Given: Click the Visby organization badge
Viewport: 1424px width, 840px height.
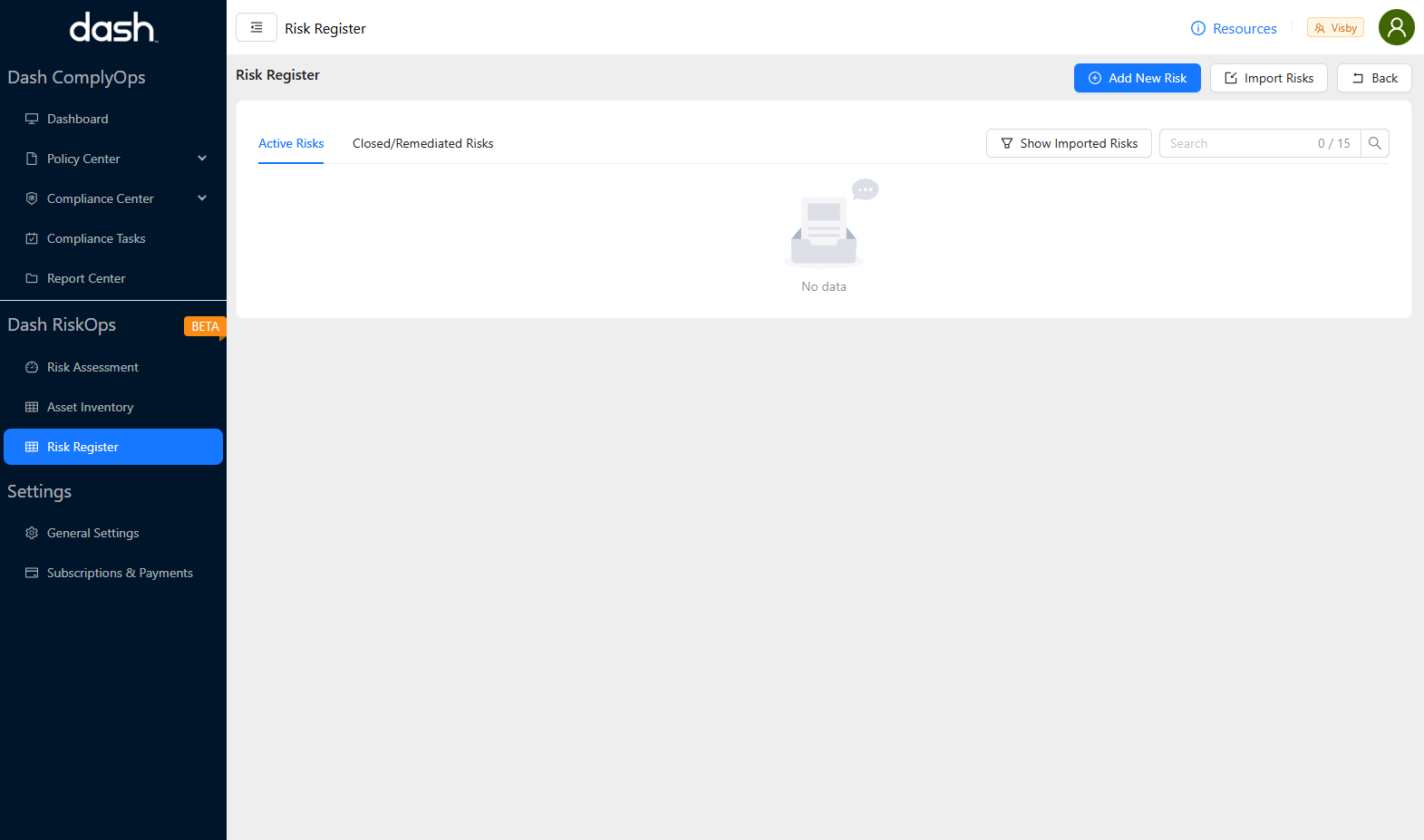Looking at the screenshot, I should tap(1335, 28).
